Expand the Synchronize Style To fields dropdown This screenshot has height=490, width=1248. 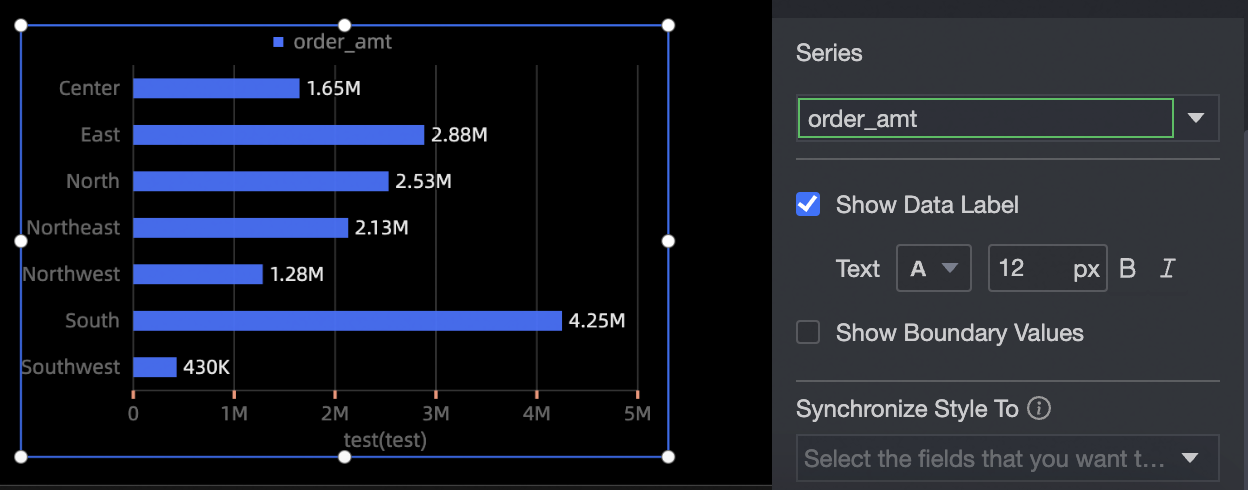coord(1189,459)
